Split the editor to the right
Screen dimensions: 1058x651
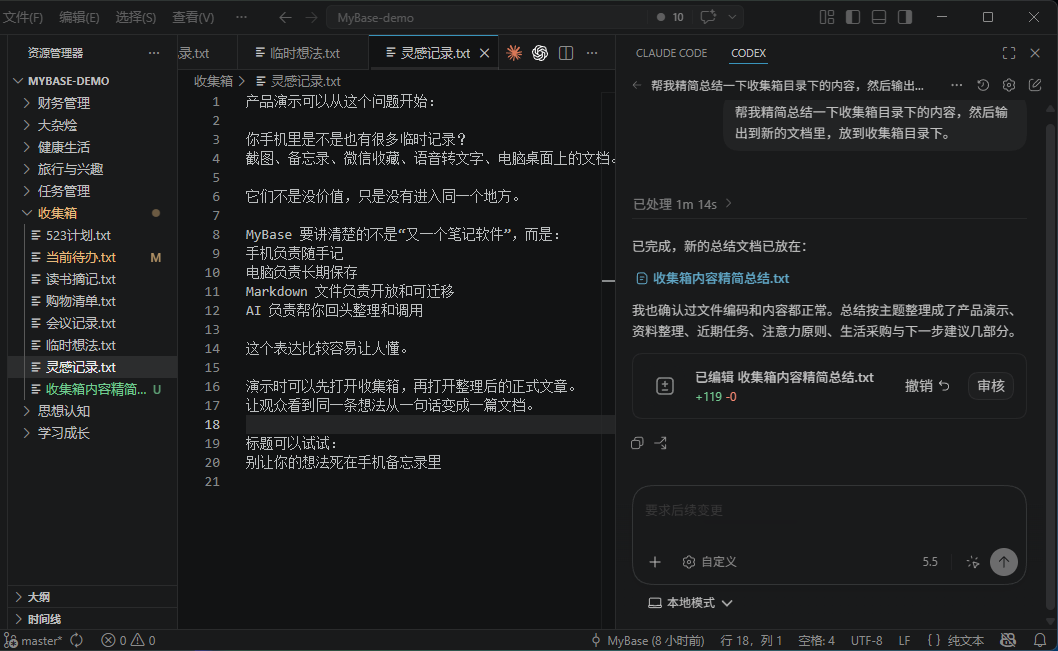[566, 53]
